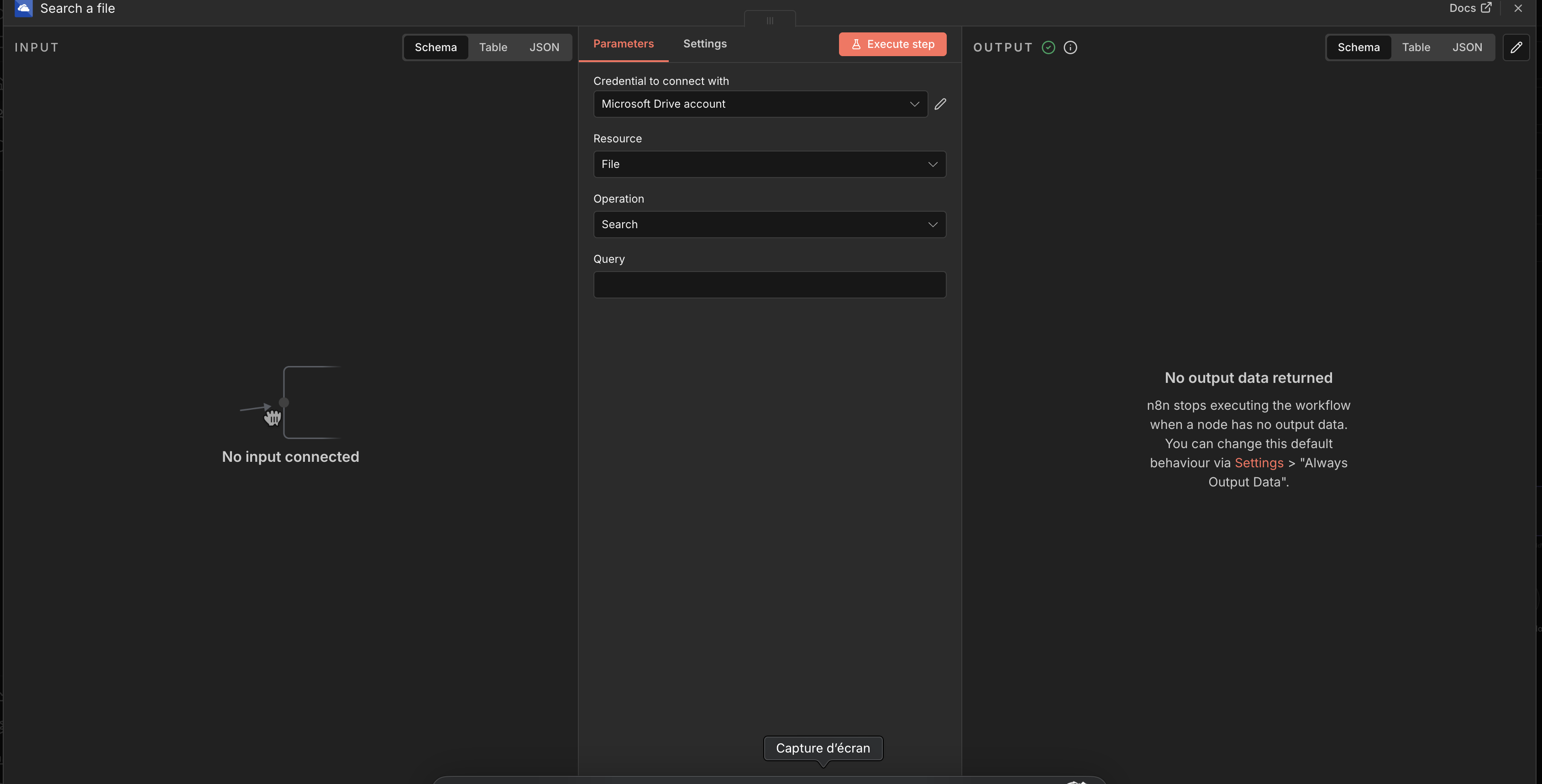Viewport: 1542px width, 784px height.
Task: Switch output view to JSON
Action: click(1467, 47)
